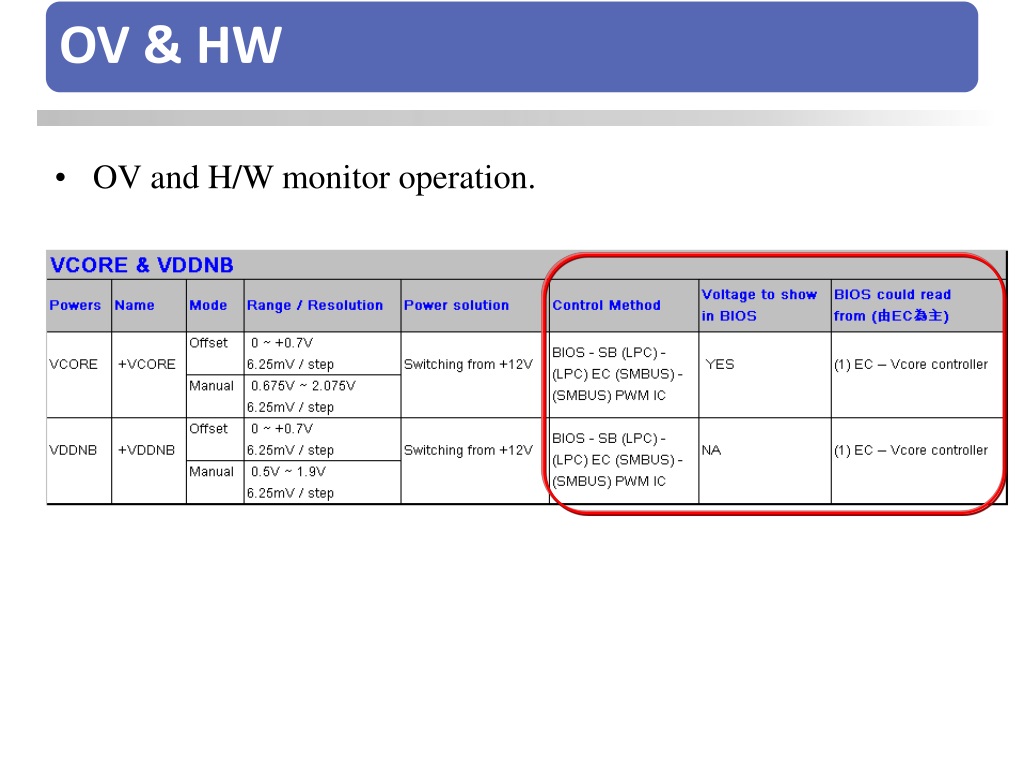Click the 'BIOS could read from' header
The width and height of the screenshot is (1024, 768).
click(x=892, y=305)
